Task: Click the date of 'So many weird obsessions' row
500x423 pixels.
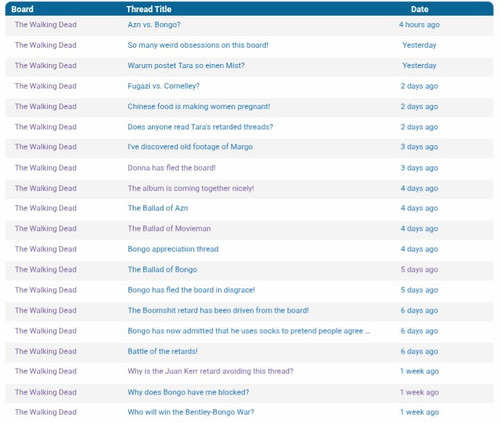Action: click(419, 45)
